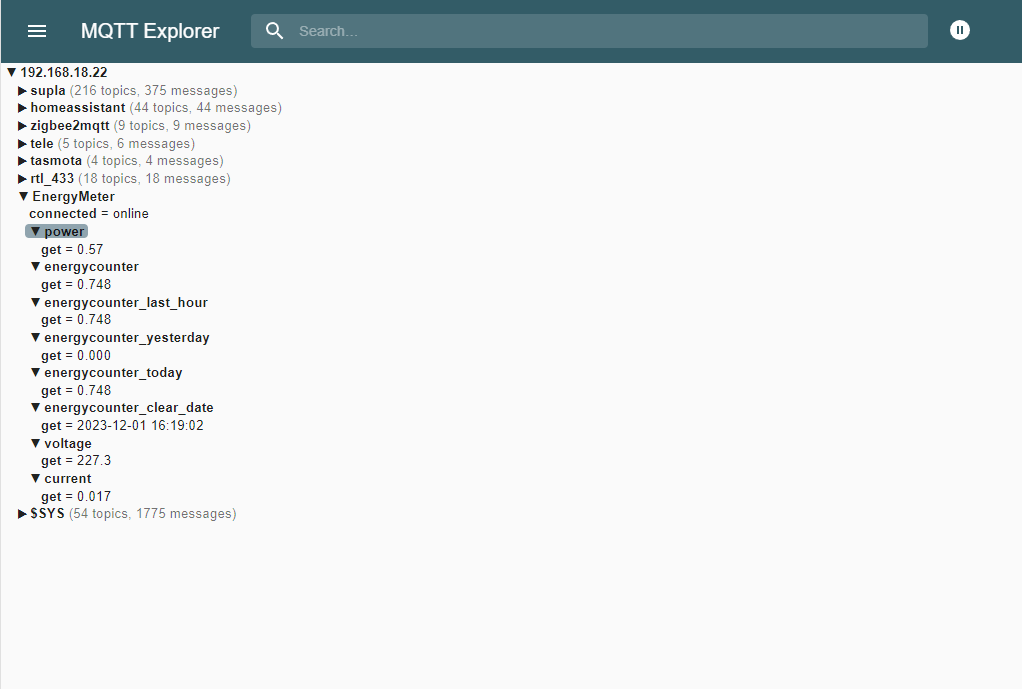This screenshot has width=1022, height=689.
Task: Collapse the energycounter_last_hour arrow
Action: coord(36,302)
